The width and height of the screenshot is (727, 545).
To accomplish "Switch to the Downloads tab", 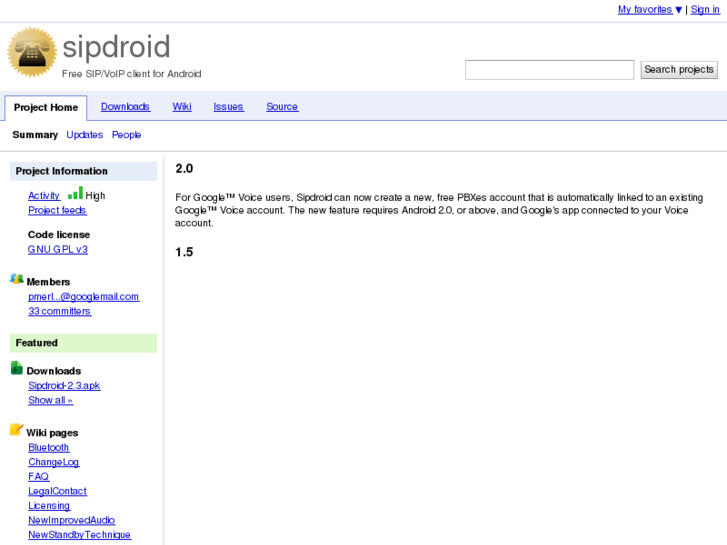I will pyautogui.click(x=125, y=107).
